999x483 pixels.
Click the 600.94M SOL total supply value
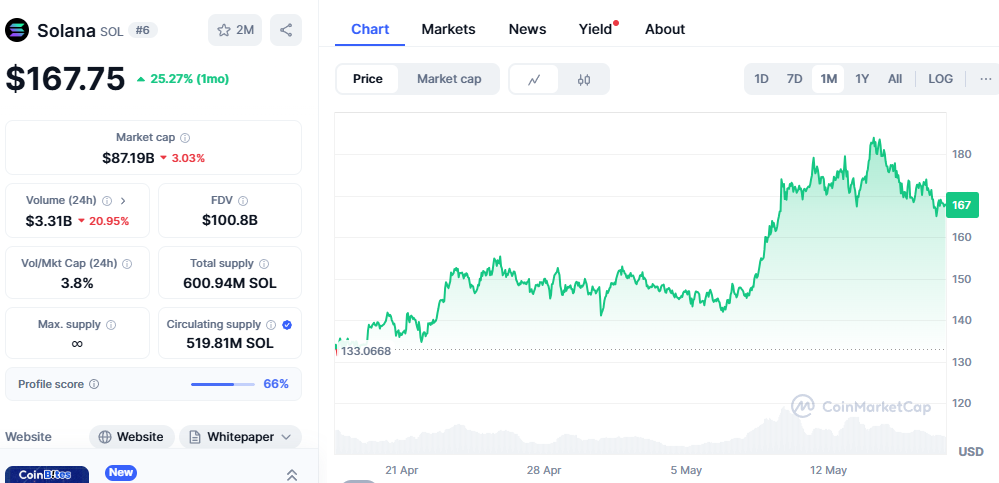230,283
